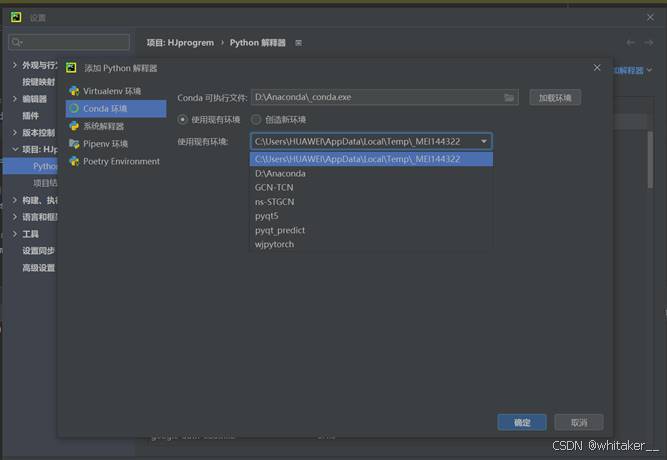667x460 pixels.
Task: Open the add interpreter dropdown link
Action: [x=633, y=71]
